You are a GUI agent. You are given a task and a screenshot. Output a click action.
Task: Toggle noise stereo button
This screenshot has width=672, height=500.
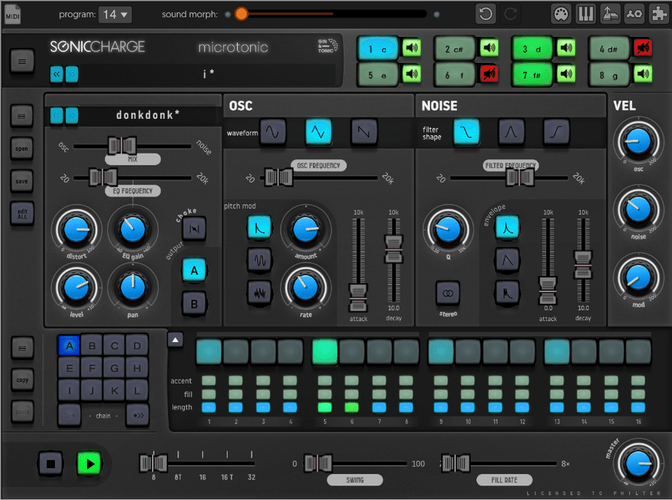pos(448,293)
